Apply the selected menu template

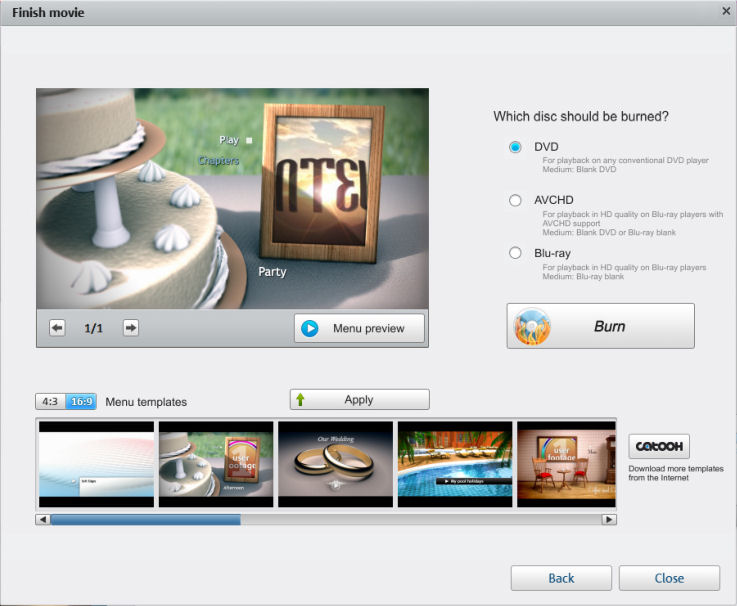pos(359,400)
